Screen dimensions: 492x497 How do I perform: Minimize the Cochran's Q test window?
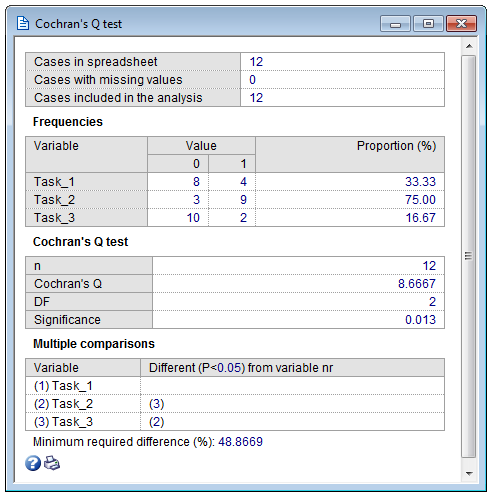pos(395,24)
